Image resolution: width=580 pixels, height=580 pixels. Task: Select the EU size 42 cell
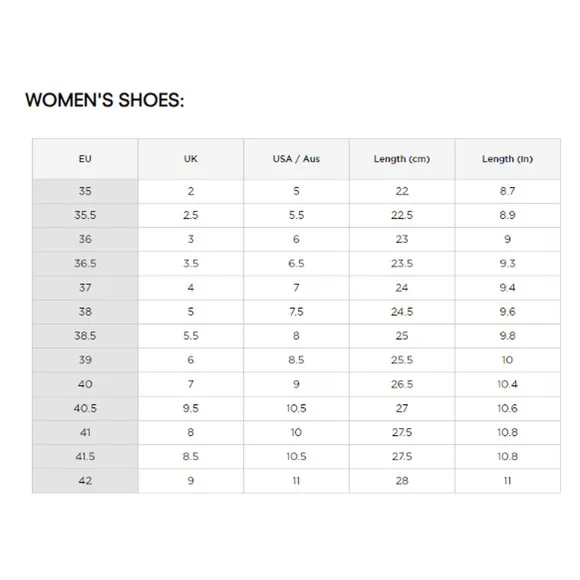(85, 481)
